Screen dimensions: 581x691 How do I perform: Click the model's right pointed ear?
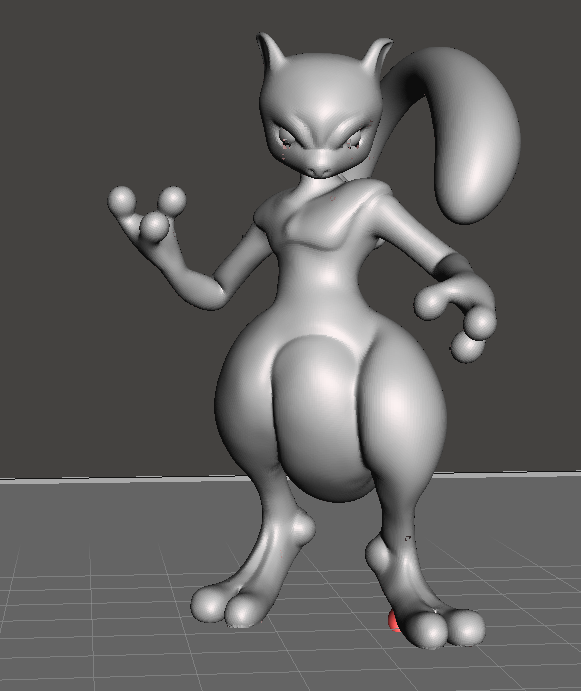(x=379, y=55)
